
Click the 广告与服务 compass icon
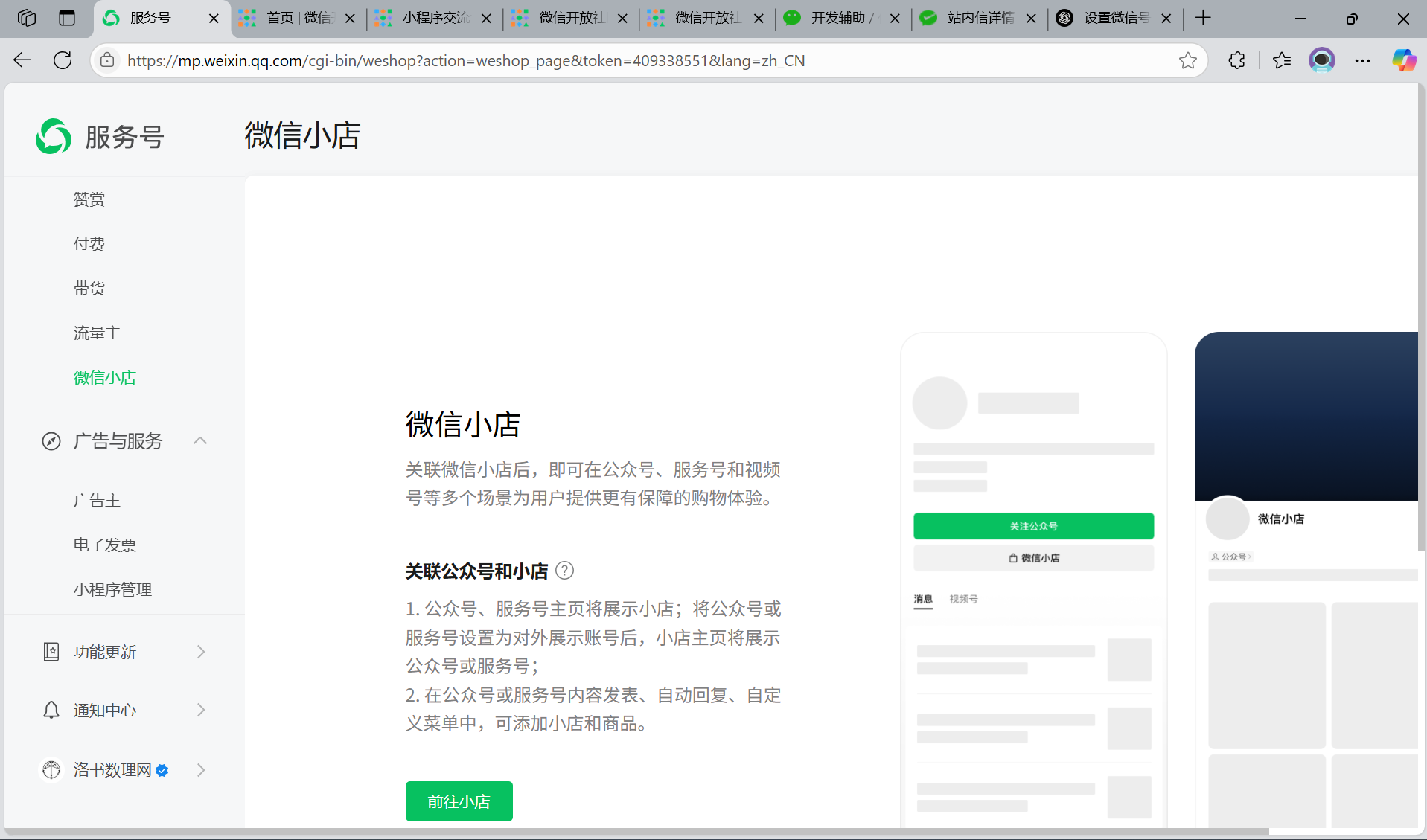(51, 441)
